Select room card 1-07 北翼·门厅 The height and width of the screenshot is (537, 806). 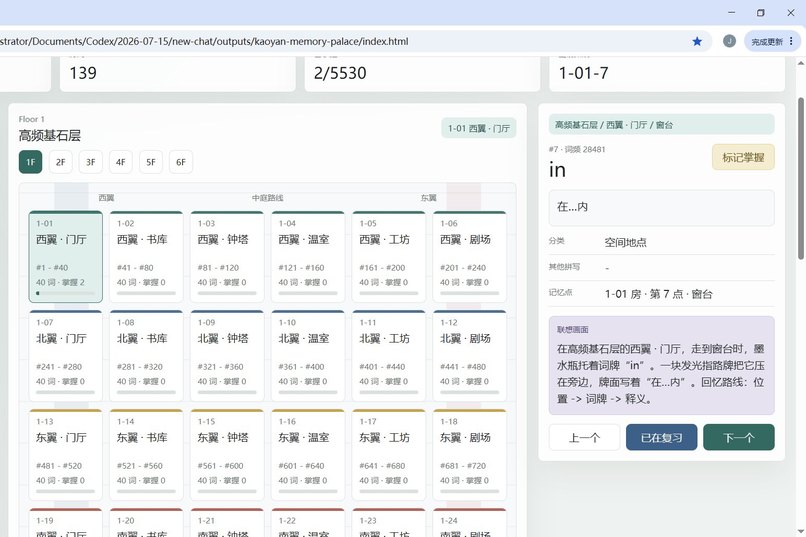(x=66, y=356)
